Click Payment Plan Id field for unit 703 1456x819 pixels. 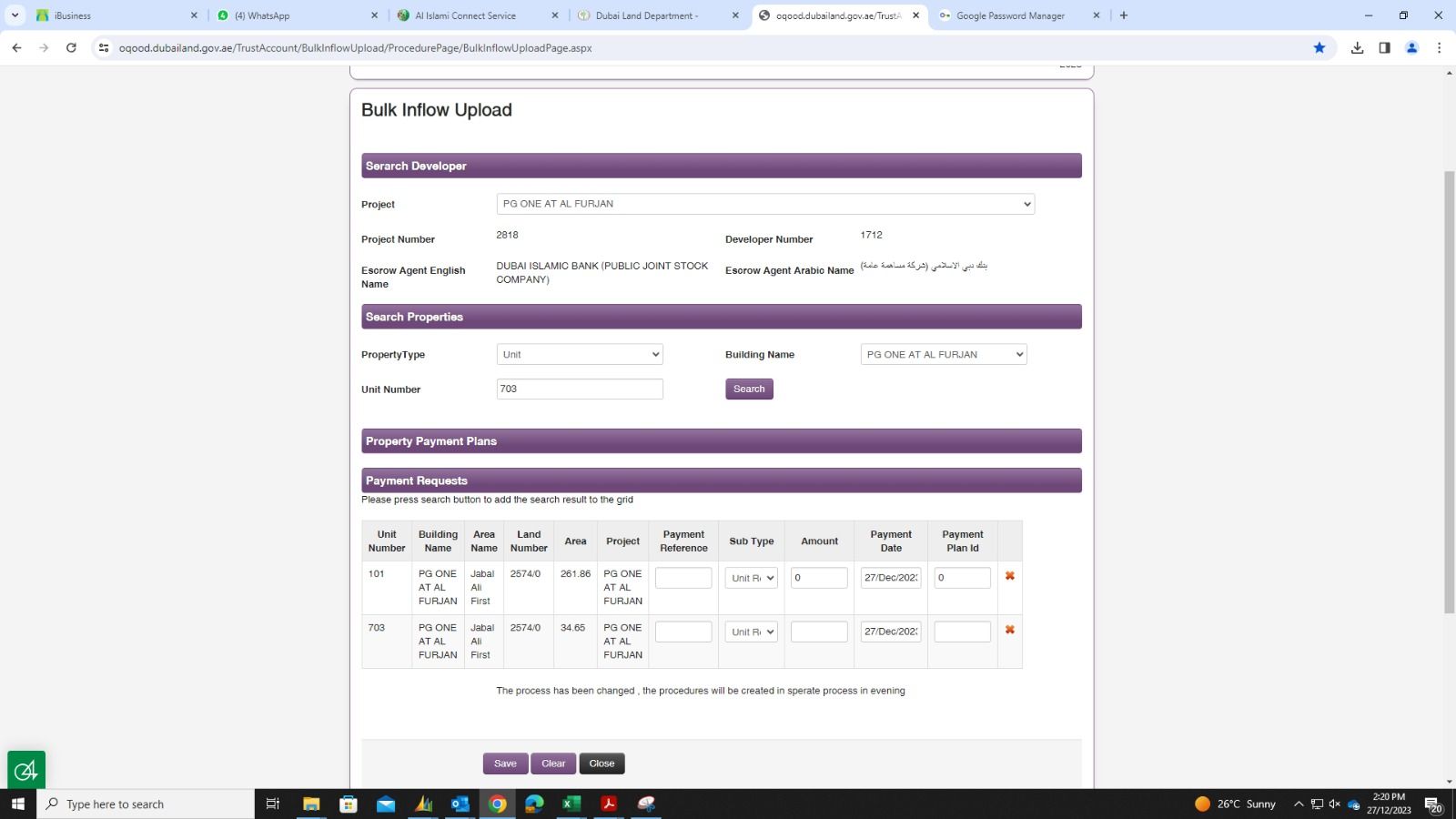[x=963, y=632]
